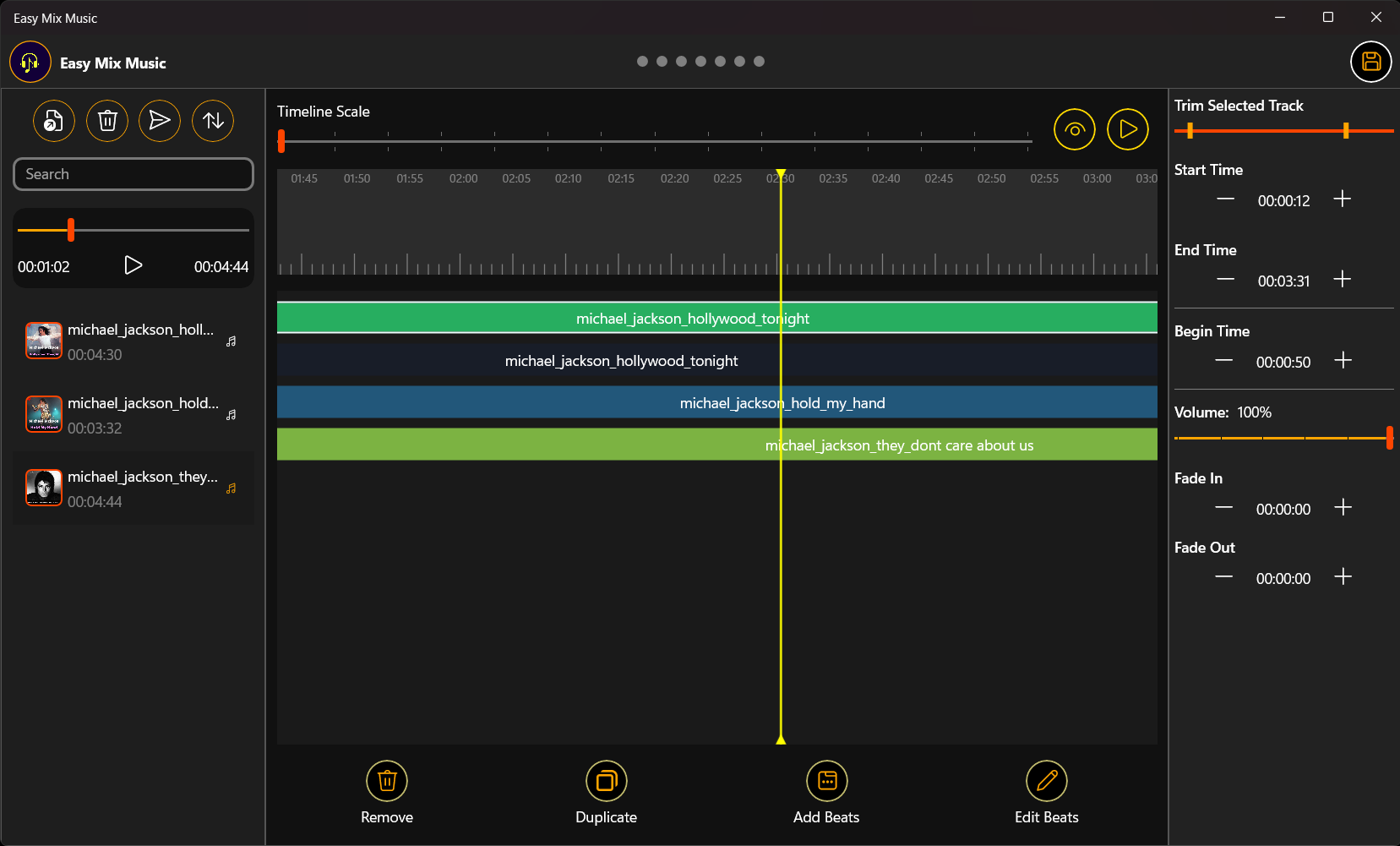This screenshot has height=846, width=1400.
Task: Click a page indicator dot at the top
Action: (643, 61)
